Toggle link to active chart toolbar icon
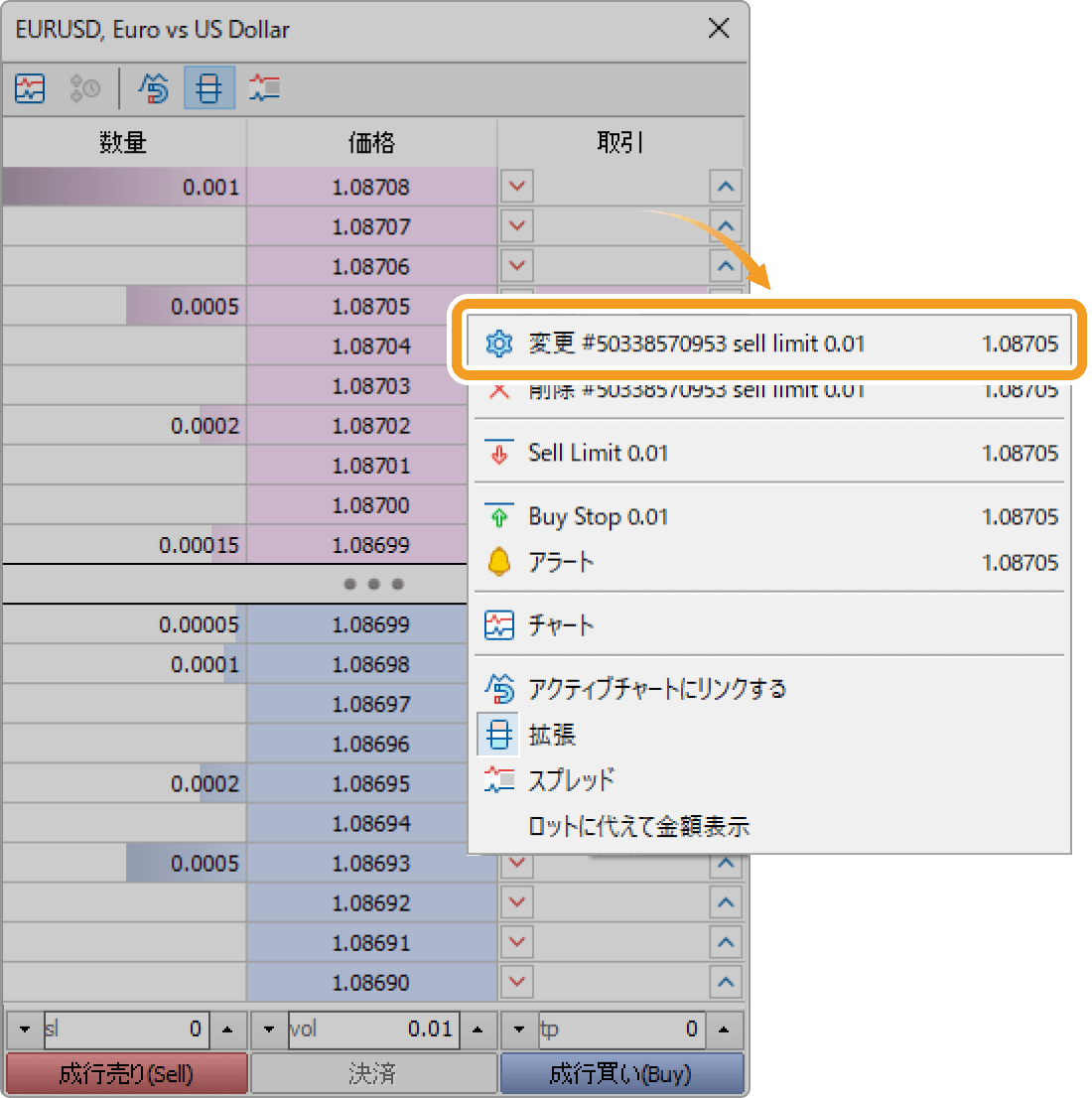 tap(154, 89)
